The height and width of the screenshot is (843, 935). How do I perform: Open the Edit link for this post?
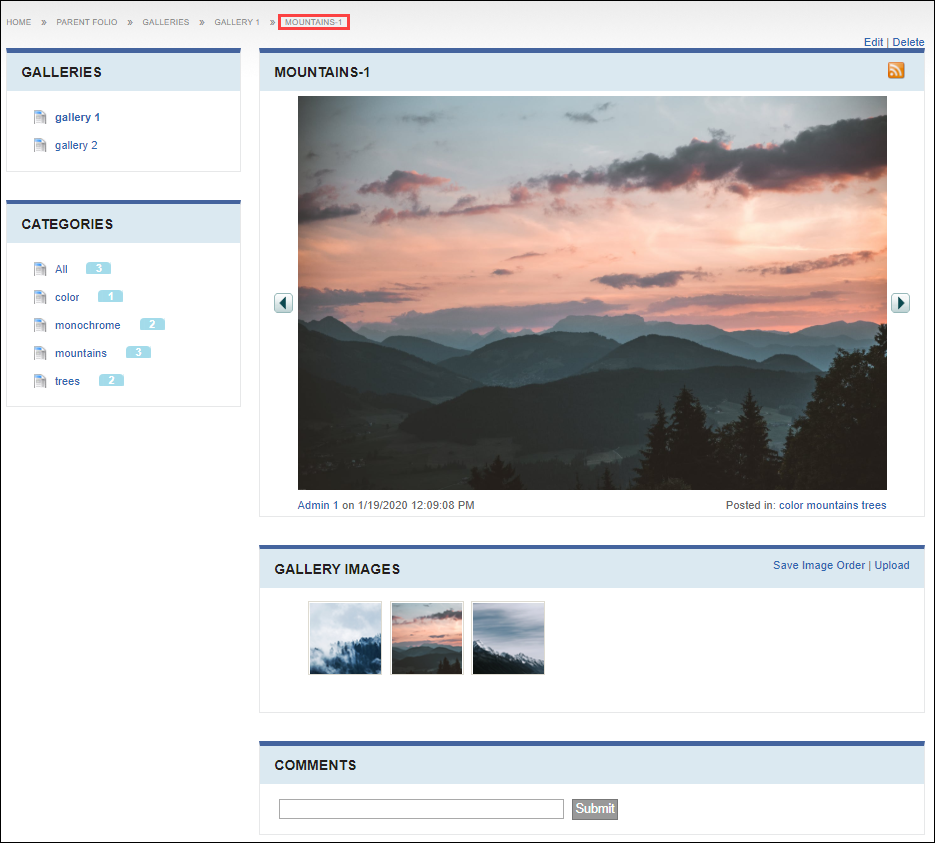[x=873, y=42]
